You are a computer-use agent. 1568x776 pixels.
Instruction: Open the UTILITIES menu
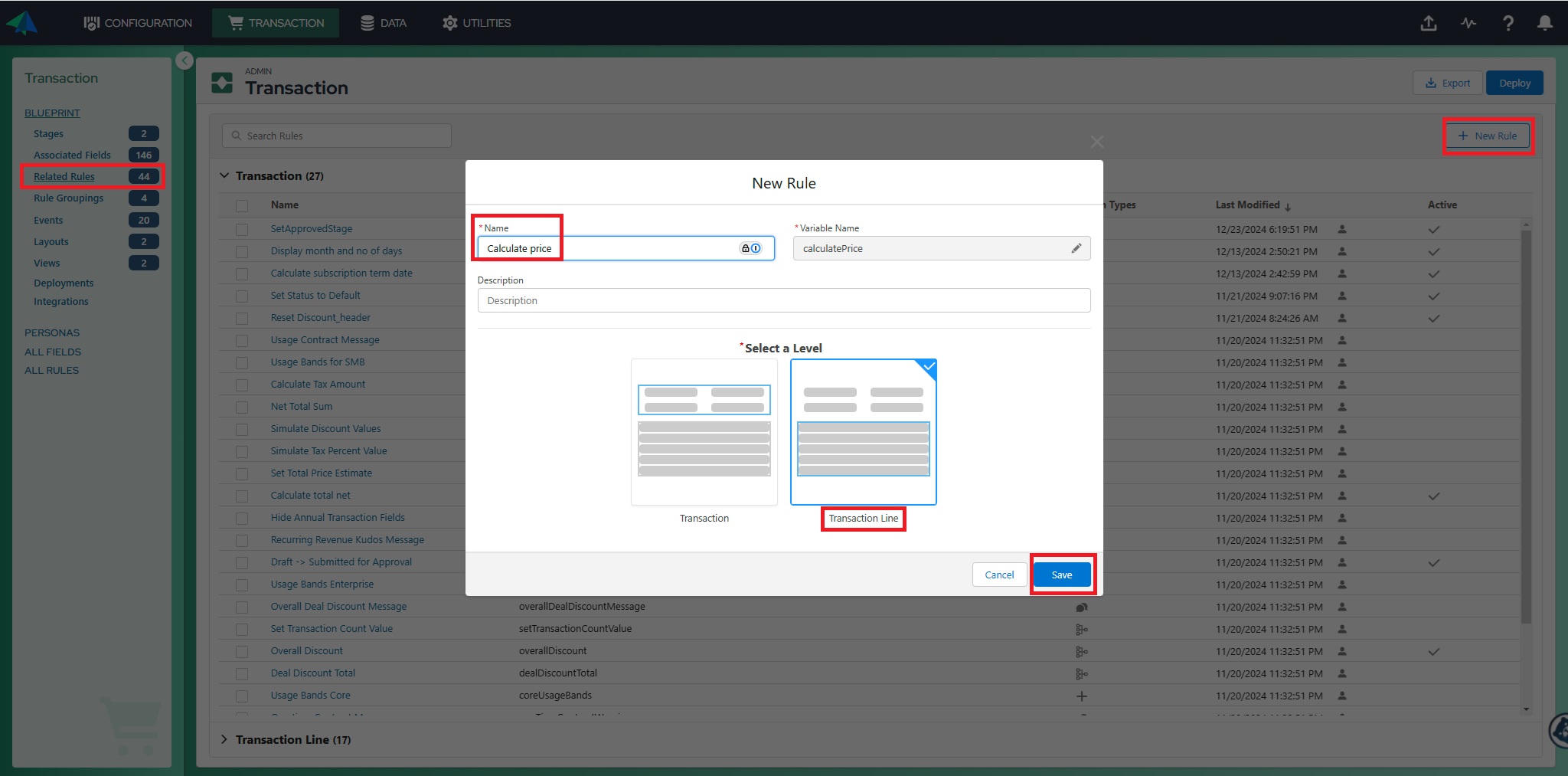[476, 23]
